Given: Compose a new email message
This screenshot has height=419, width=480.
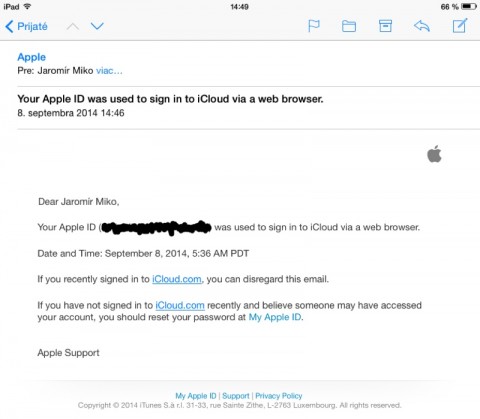Looking at the screenshot, I should (460, 25).
